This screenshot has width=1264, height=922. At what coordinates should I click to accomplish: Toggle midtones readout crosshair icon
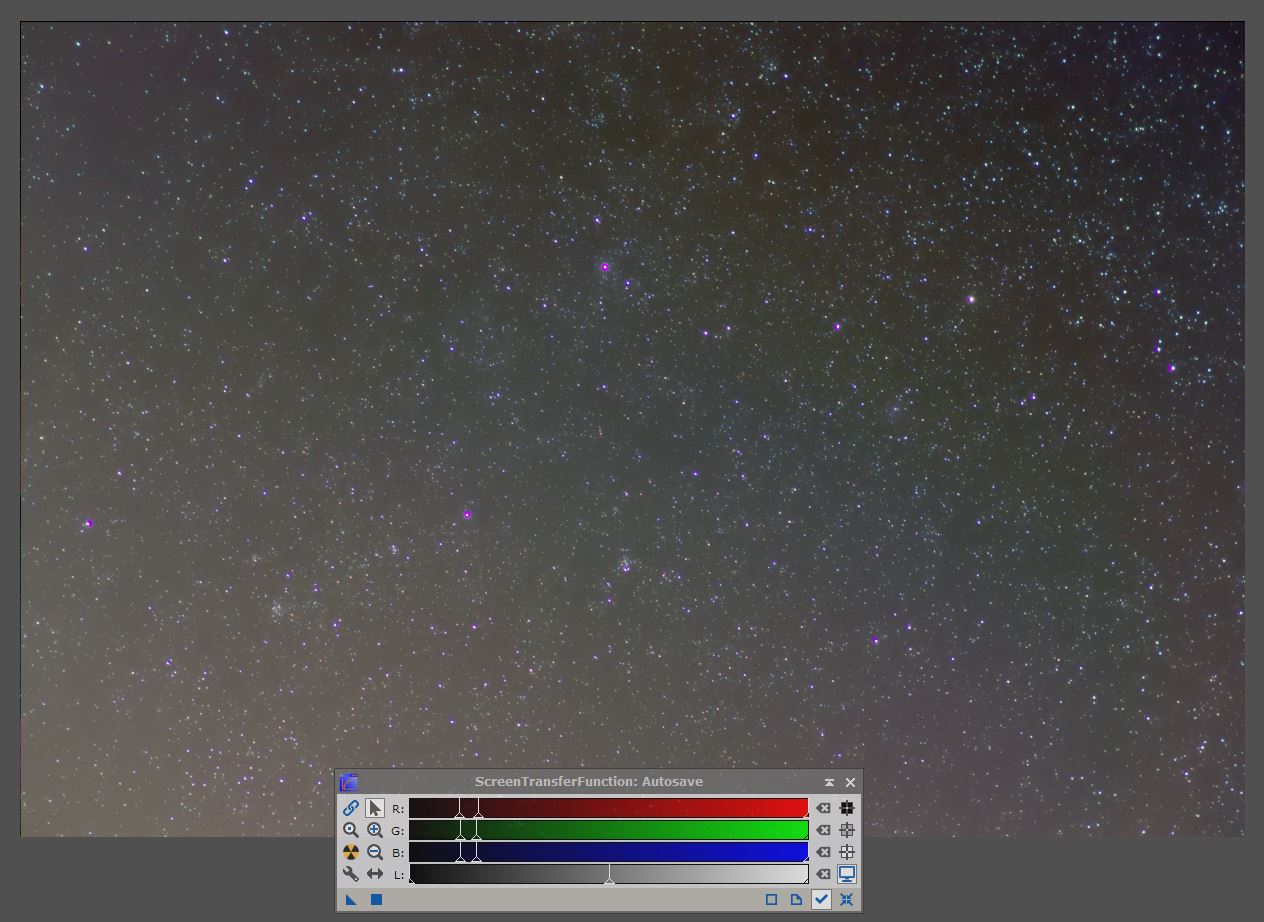coord(847,830)
